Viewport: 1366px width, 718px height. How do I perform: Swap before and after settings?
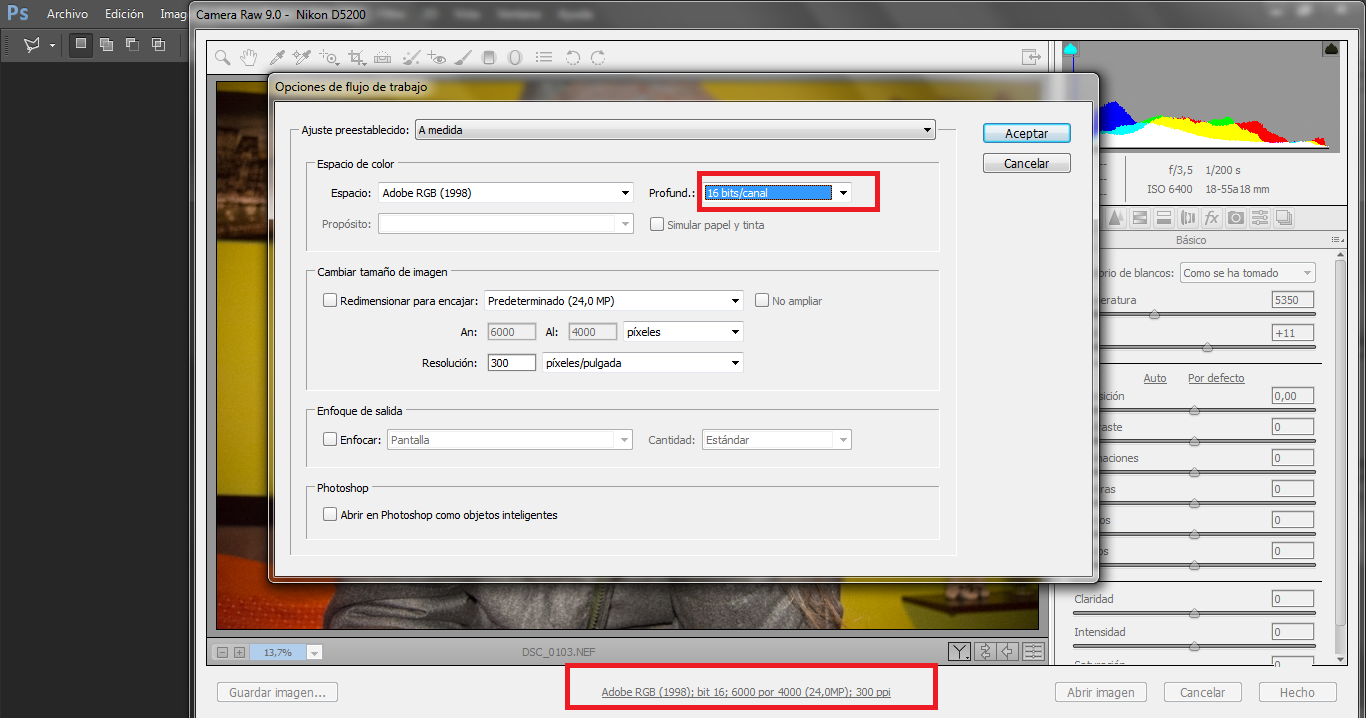click(985, 652)
